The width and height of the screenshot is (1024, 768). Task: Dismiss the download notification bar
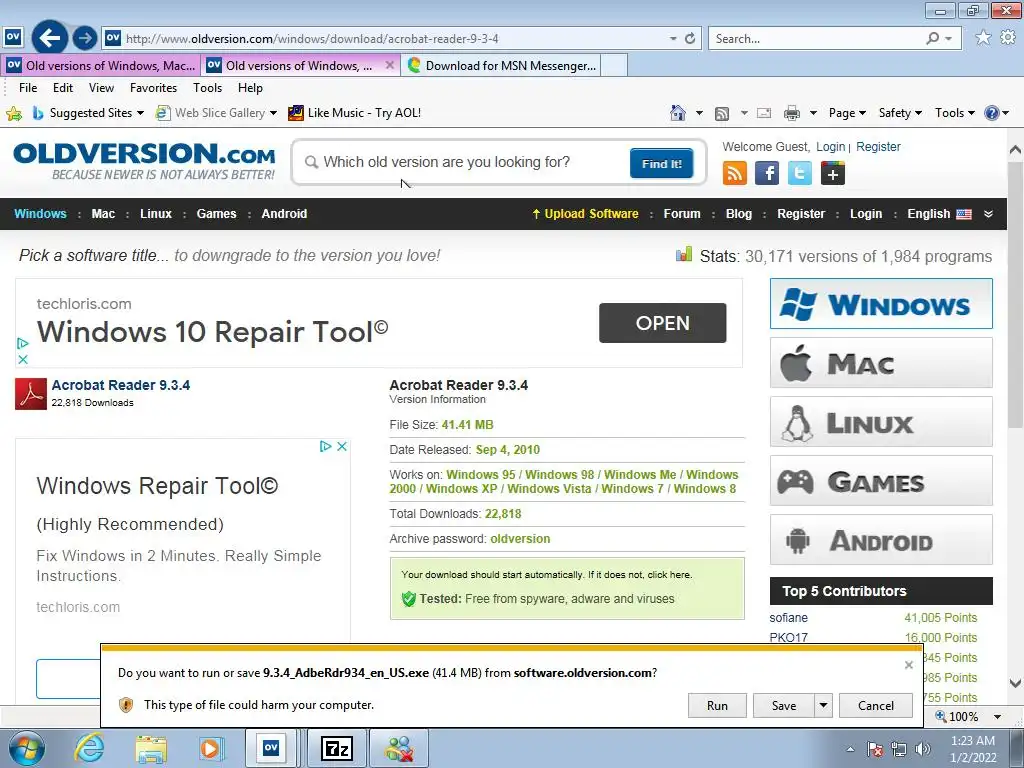908,665
